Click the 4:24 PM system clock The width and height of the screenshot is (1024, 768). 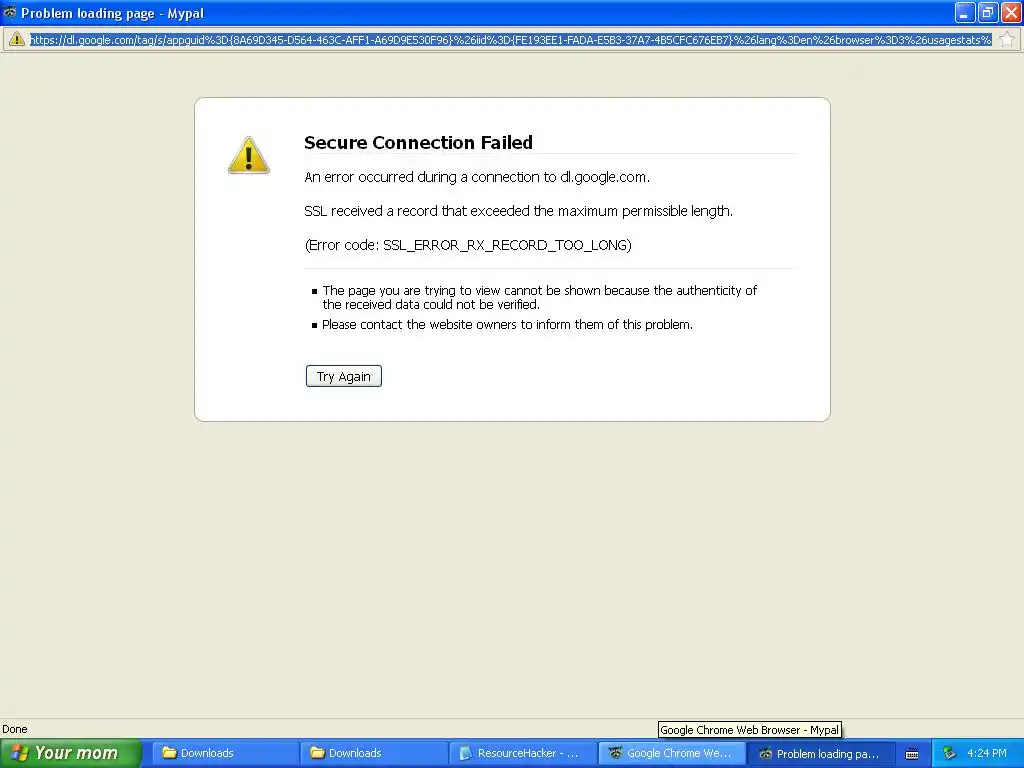point(987,753)
